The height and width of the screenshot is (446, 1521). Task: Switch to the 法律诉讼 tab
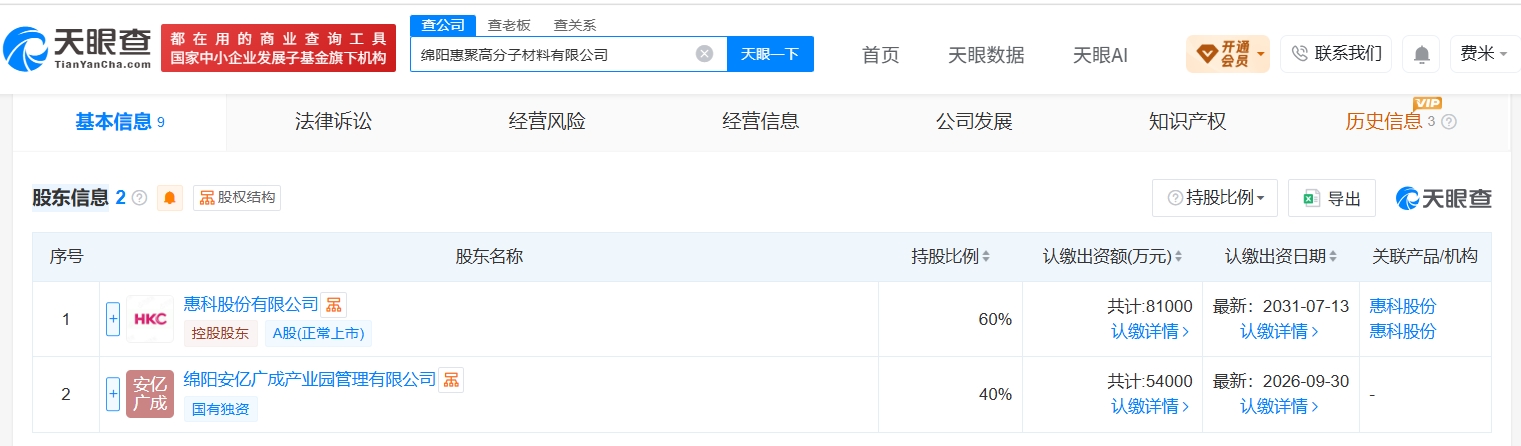[333, 122]
